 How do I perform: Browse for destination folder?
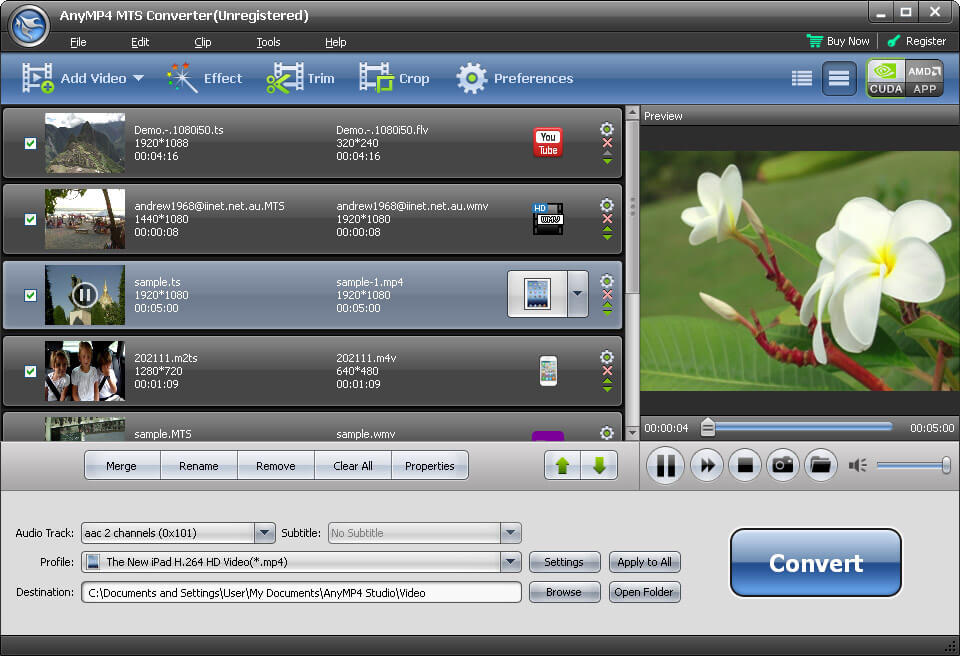pyautogui.click(x=564, y=592)
